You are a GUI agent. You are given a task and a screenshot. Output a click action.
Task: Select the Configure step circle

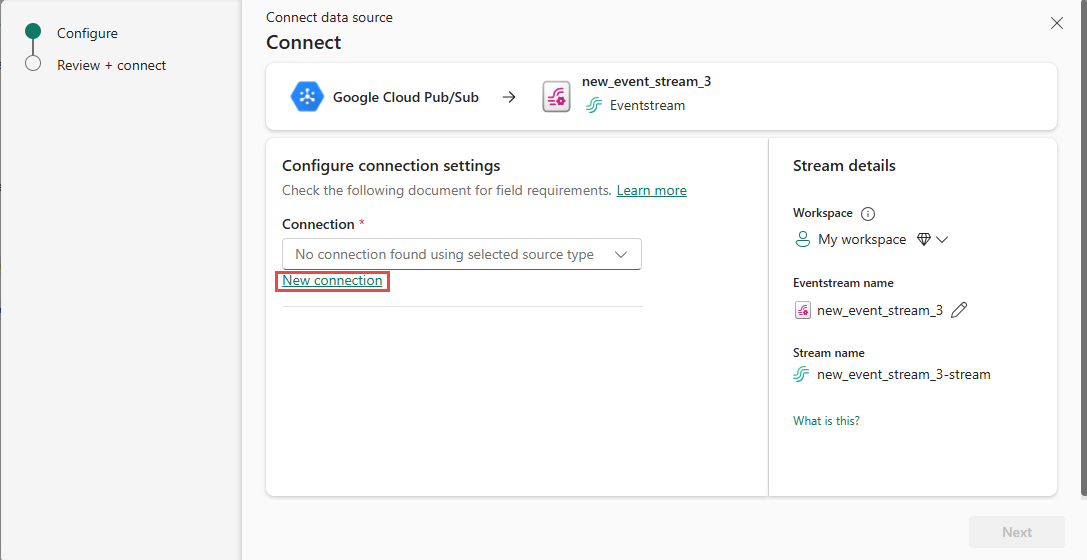click(33, 32)
